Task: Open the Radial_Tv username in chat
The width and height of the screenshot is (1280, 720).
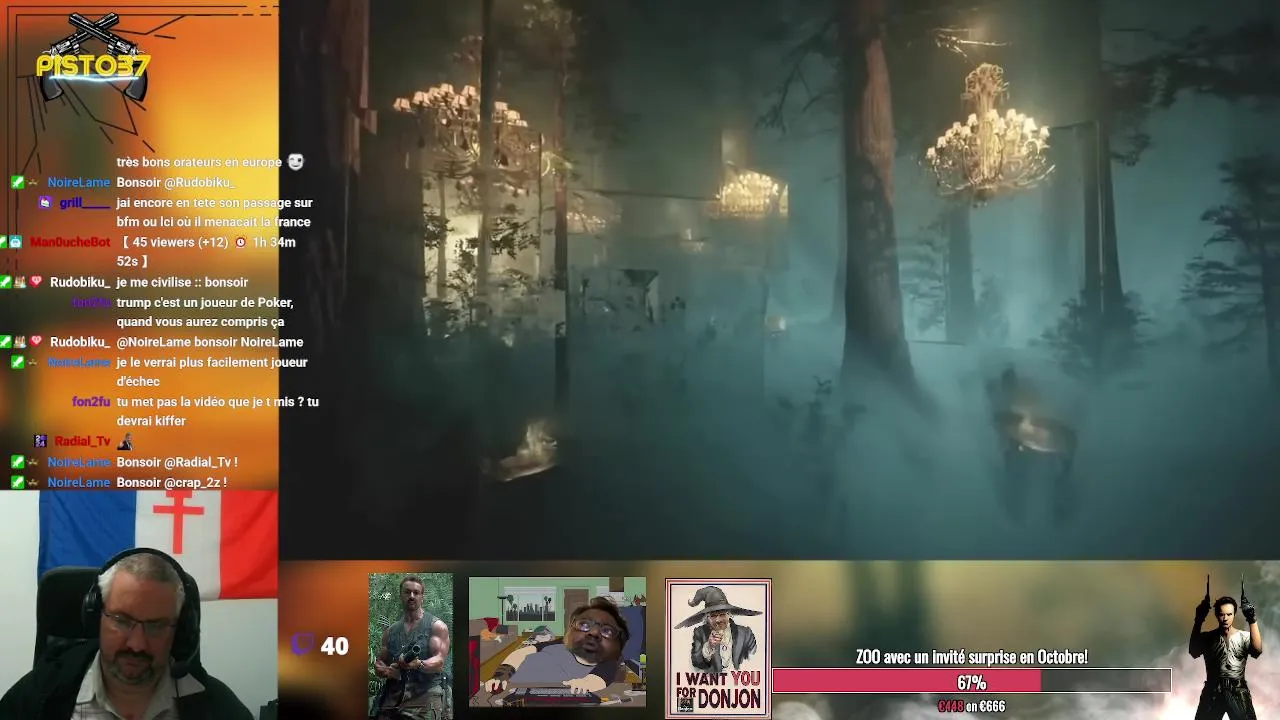Action: (82, 441)
